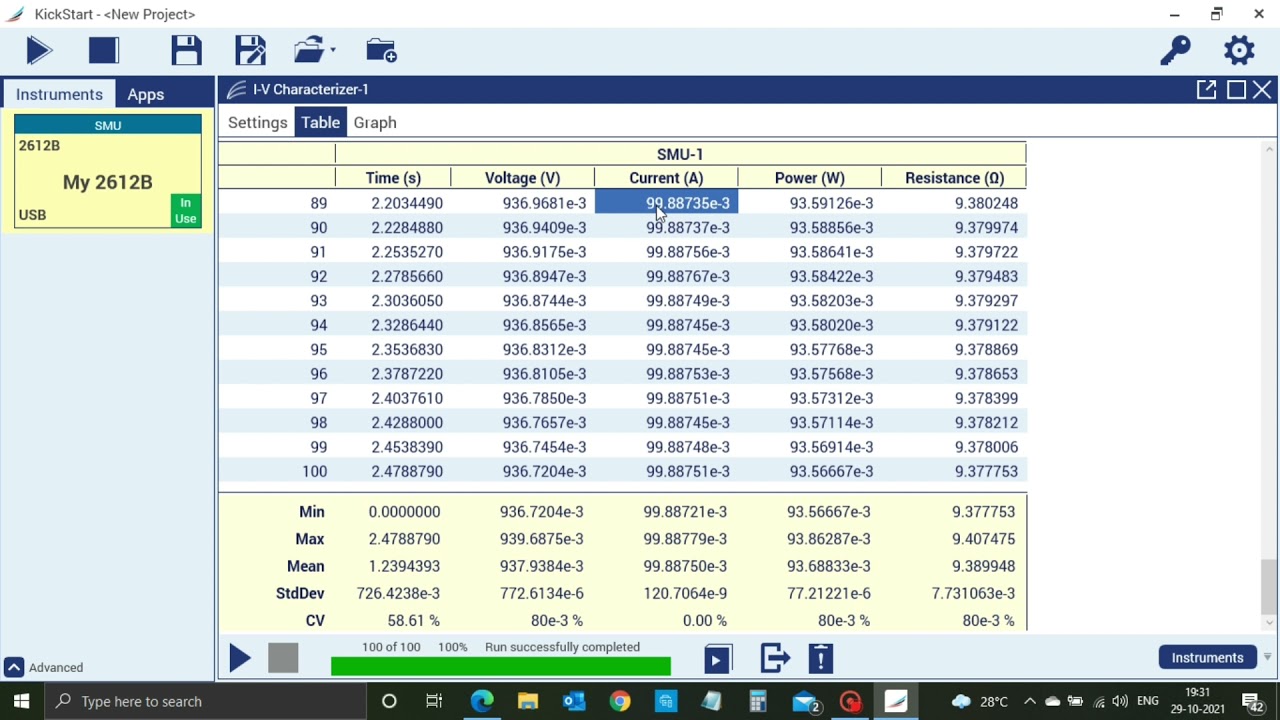The image size is (1280, 720).
Task: Export the data with the export arrow icon
Action: tap(775, 658)
